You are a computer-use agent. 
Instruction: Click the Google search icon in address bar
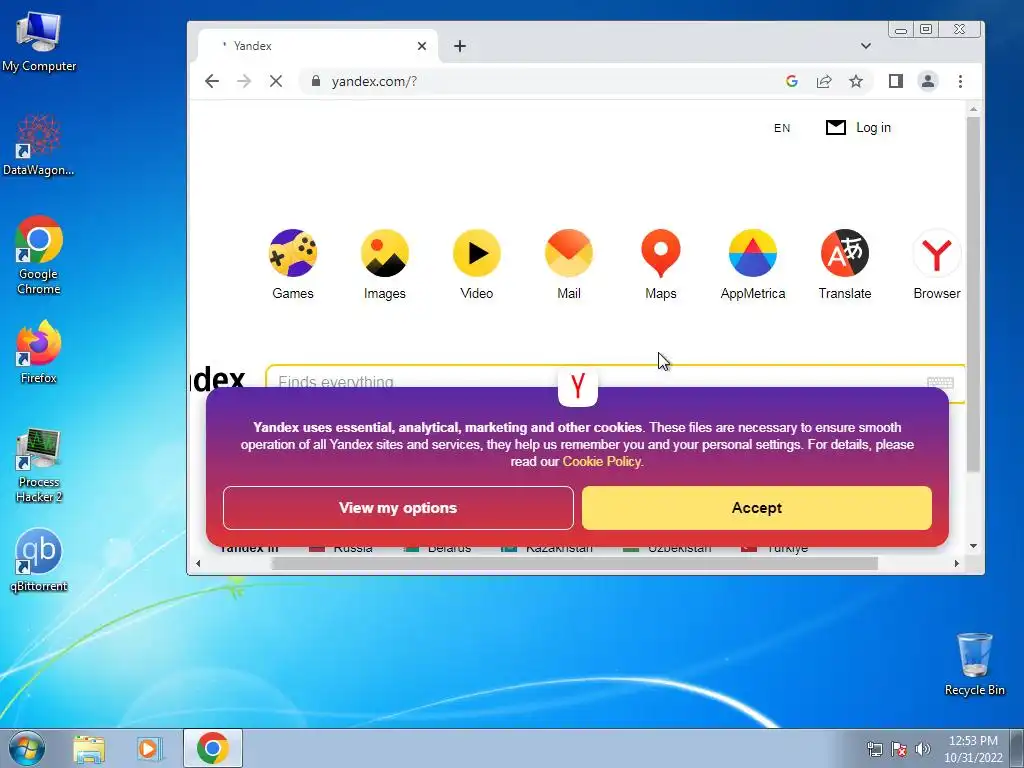click(x=792, y=81)
